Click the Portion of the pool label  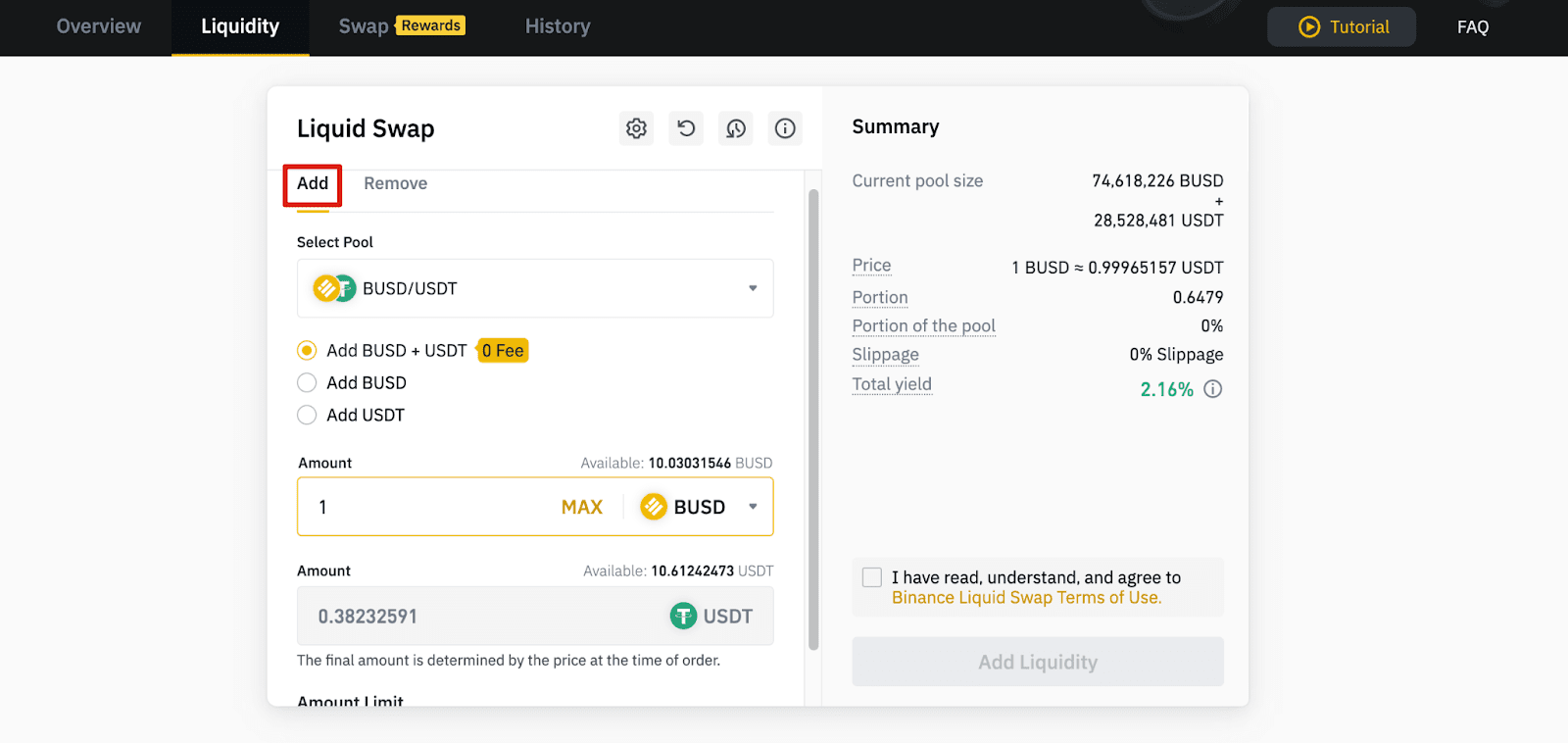tap(923, 325)
